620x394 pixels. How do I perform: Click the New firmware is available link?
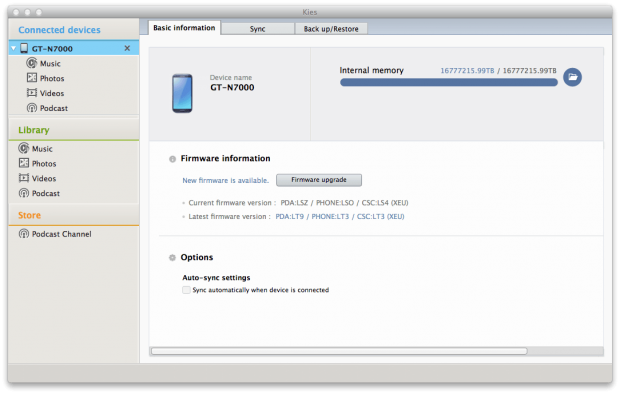(225, 180)
